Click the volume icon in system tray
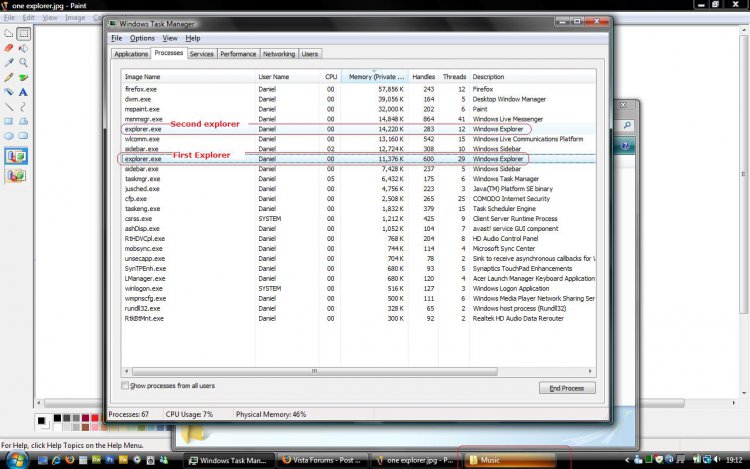This screenshot has width=750, height=469. click(x=717, y=459)
